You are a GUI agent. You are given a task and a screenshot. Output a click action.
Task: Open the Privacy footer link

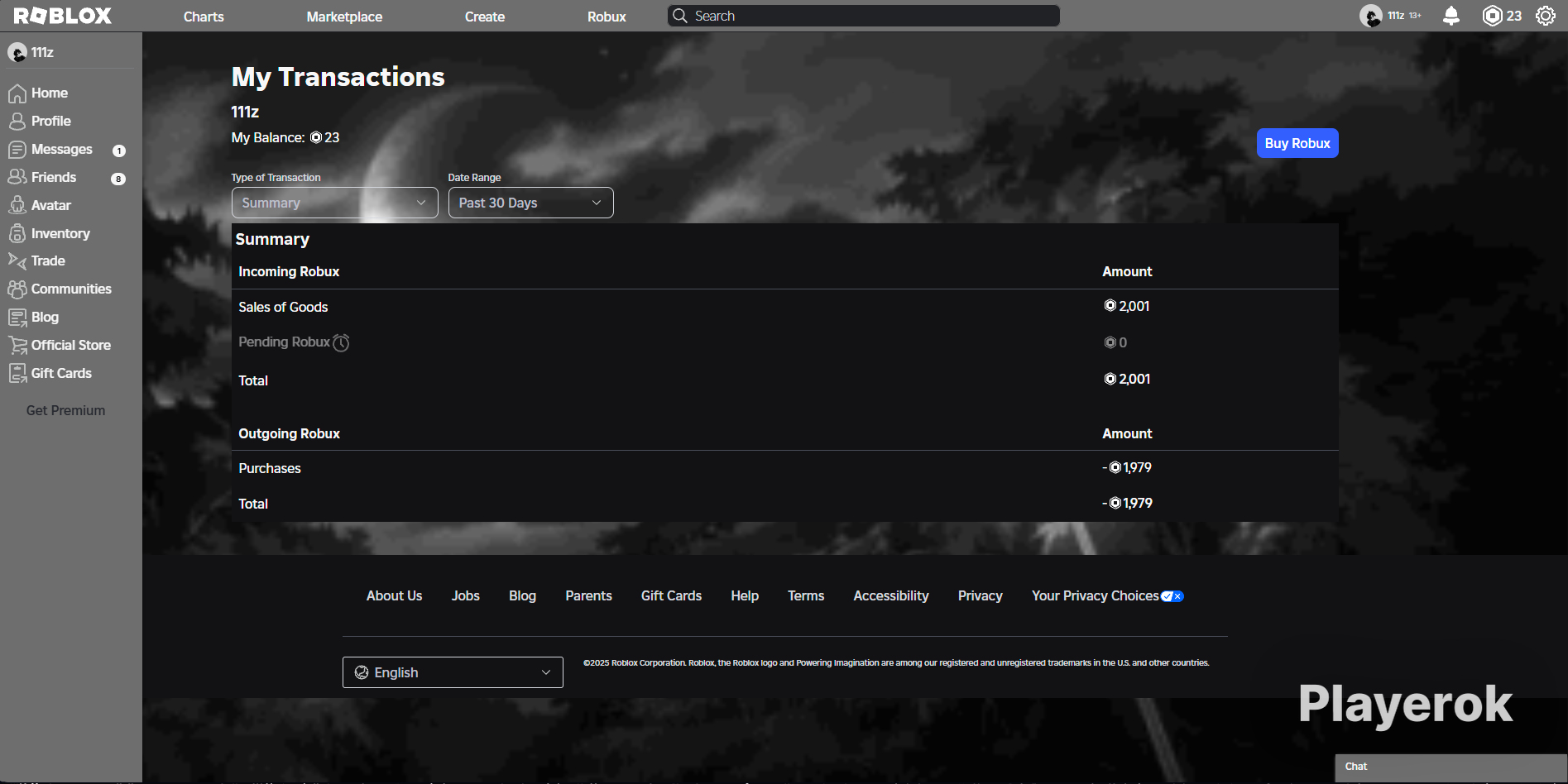981,595
